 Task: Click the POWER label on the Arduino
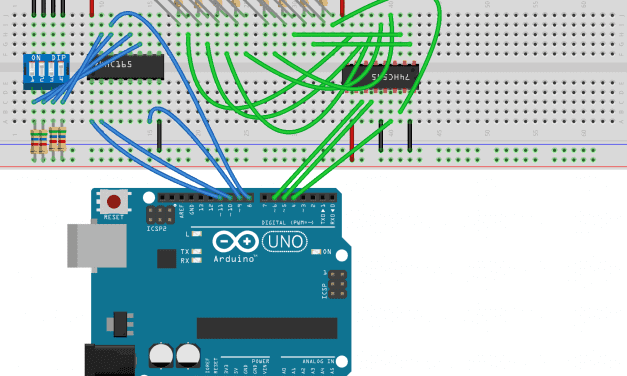(x=260, y=361)
